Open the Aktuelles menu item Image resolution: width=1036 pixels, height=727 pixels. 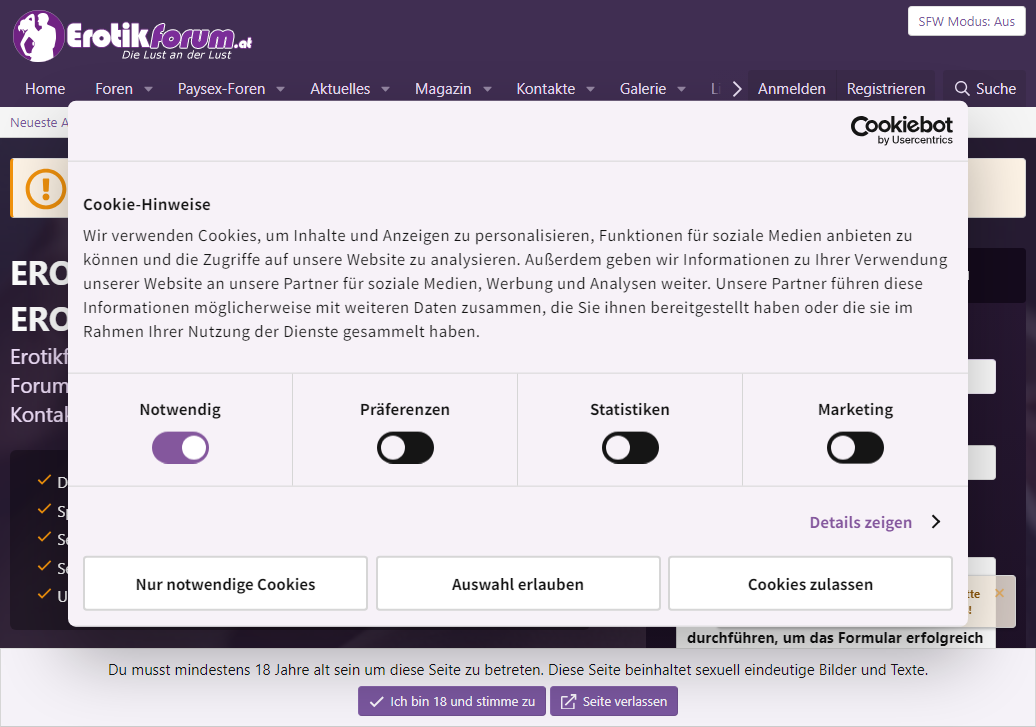340,89
